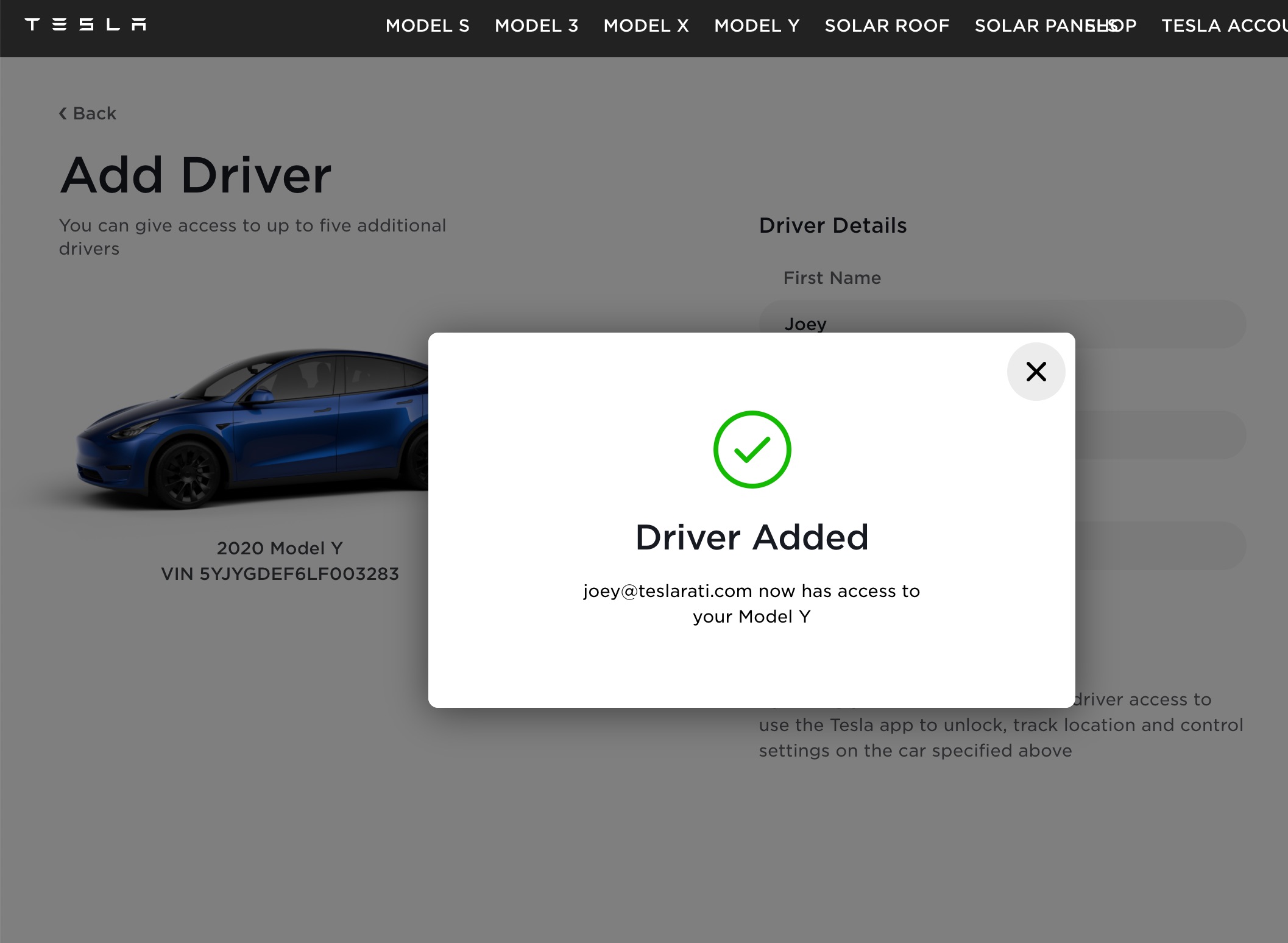
Task: Click the blue Model Y car image
Action: tap(252, 429)
